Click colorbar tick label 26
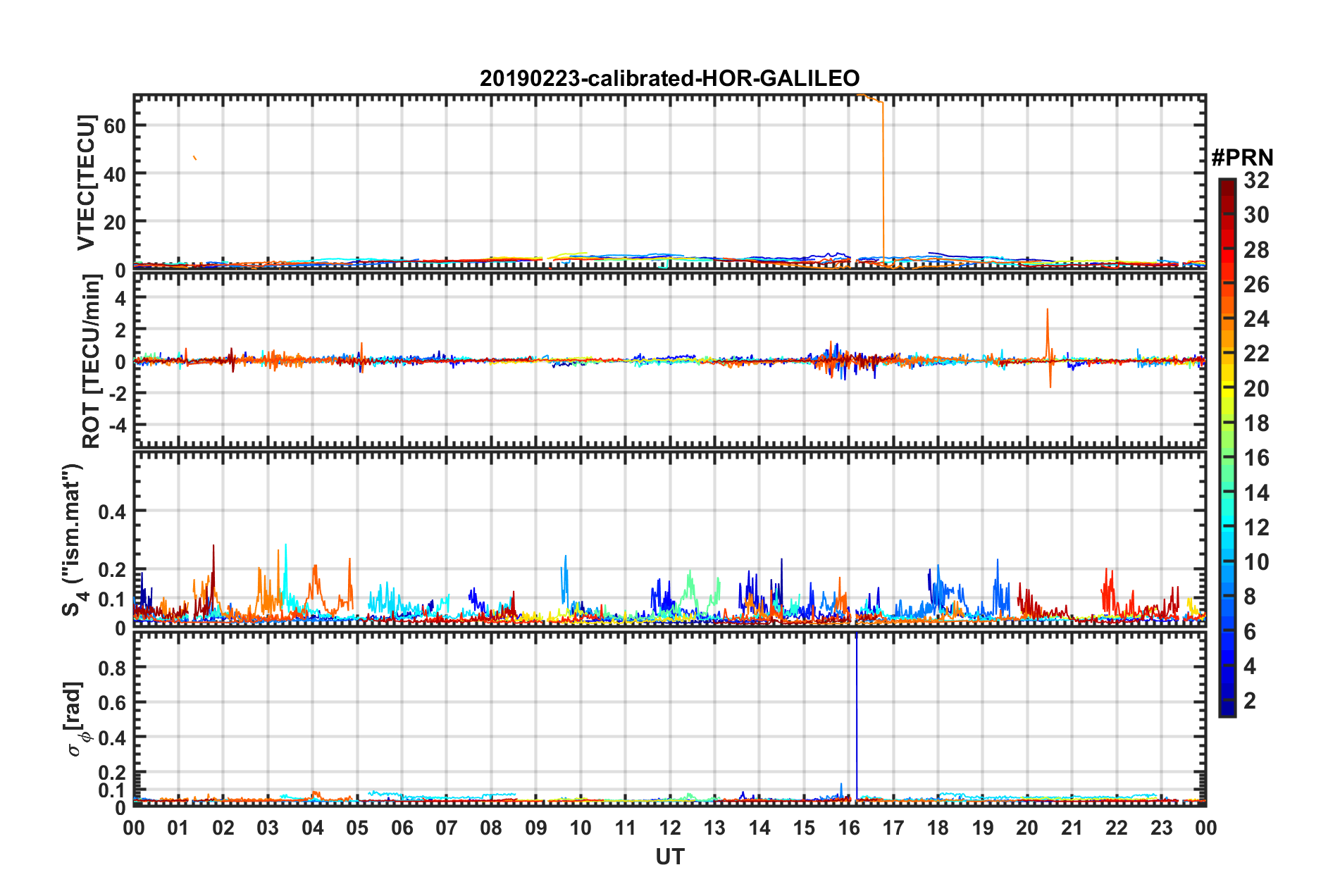 click(1256, 285)
